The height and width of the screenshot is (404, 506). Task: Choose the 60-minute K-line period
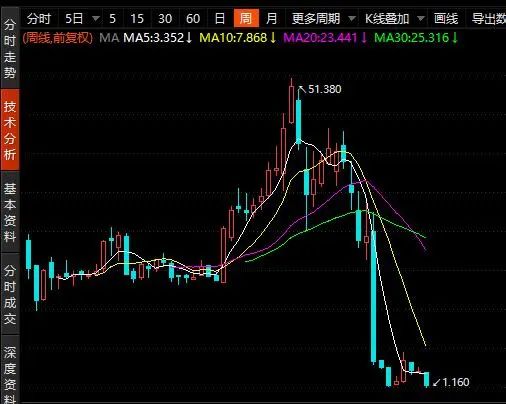[x=193, y=19]
